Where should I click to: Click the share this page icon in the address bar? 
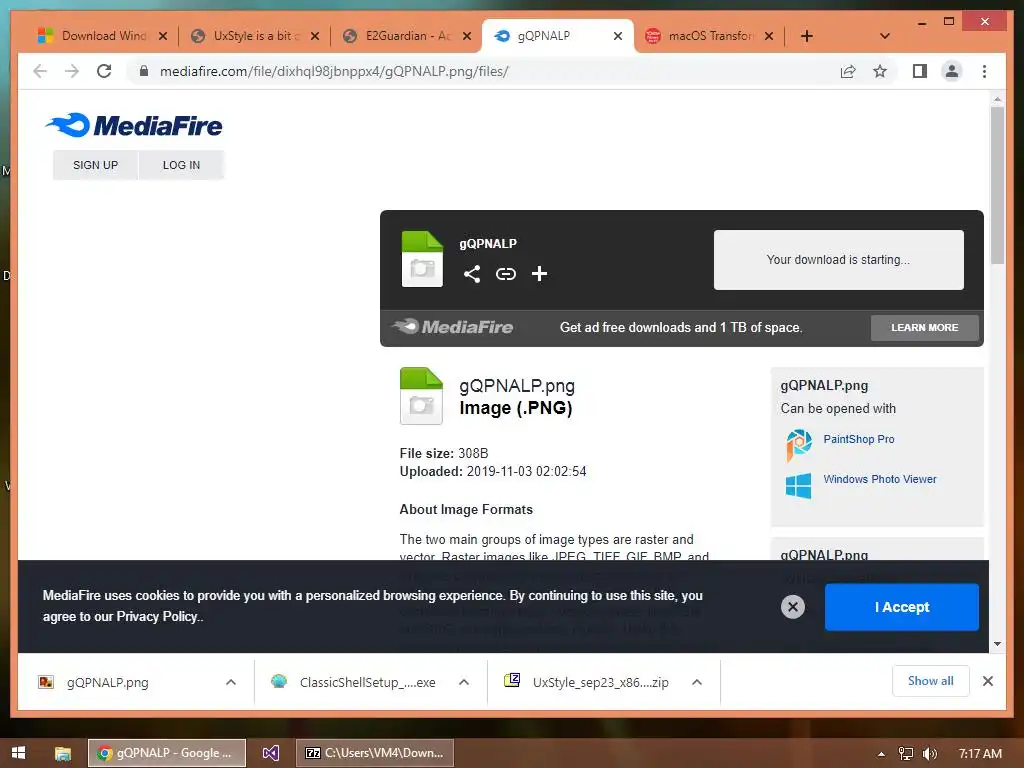click(848, 71)
